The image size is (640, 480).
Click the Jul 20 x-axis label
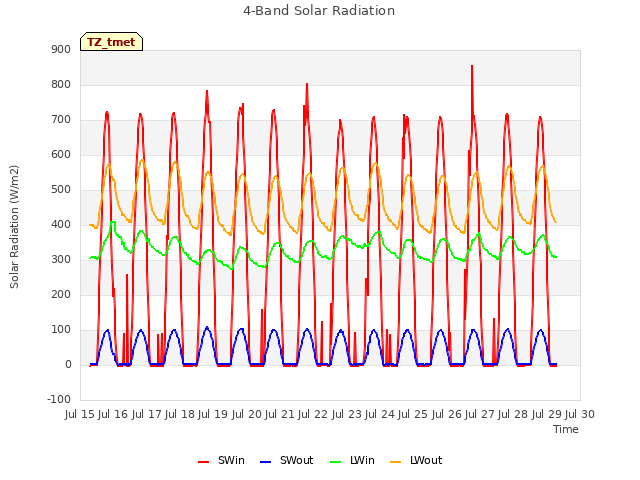(247, 414)
